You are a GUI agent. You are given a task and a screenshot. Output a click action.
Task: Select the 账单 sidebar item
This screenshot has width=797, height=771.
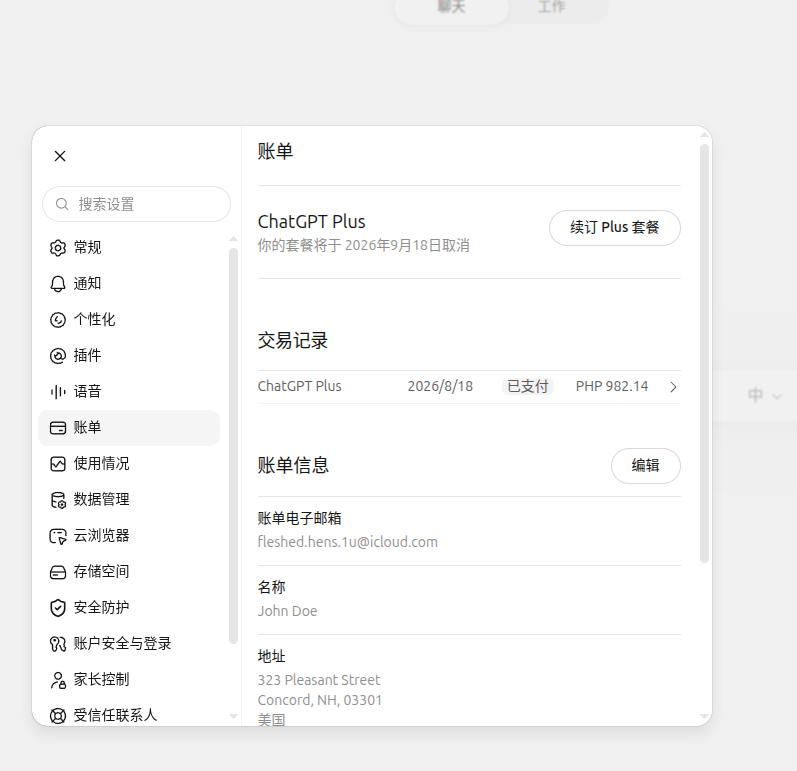point(129,427)
